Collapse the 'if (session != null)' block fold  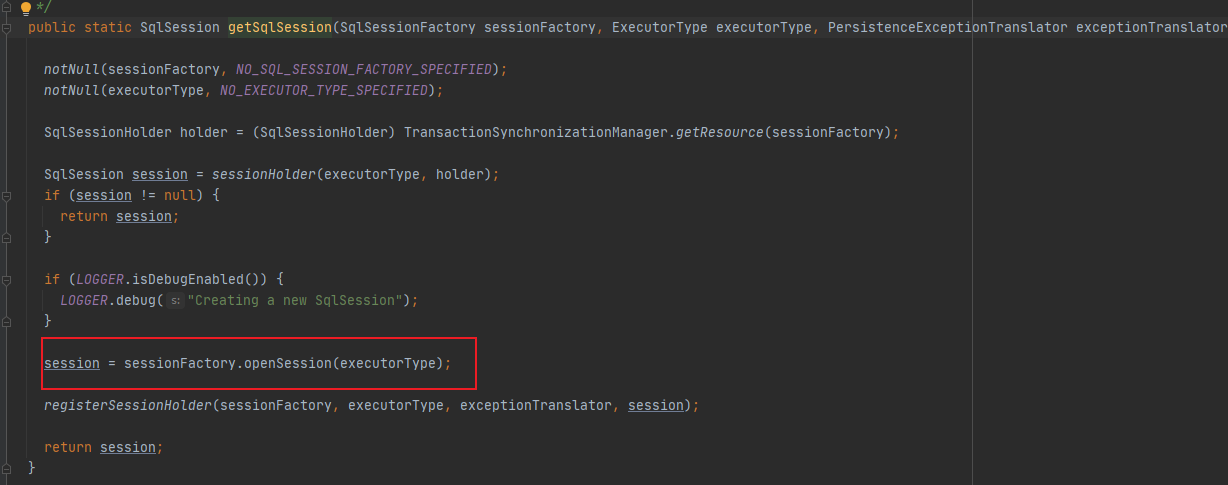[x=7, y=195]
